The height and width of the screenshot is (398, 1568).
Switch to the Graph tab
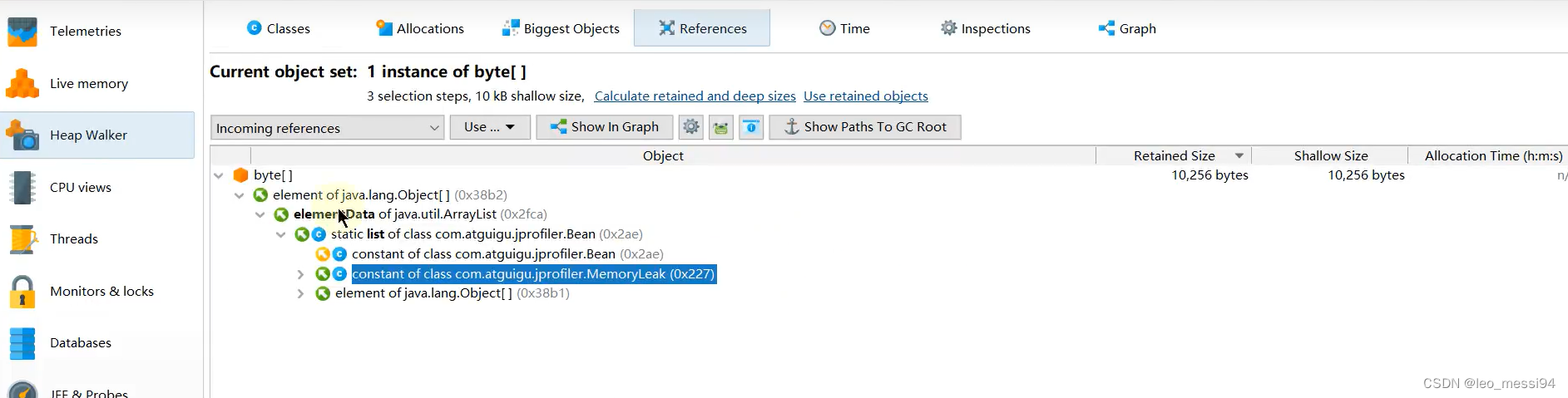(x=1127, y=28)
